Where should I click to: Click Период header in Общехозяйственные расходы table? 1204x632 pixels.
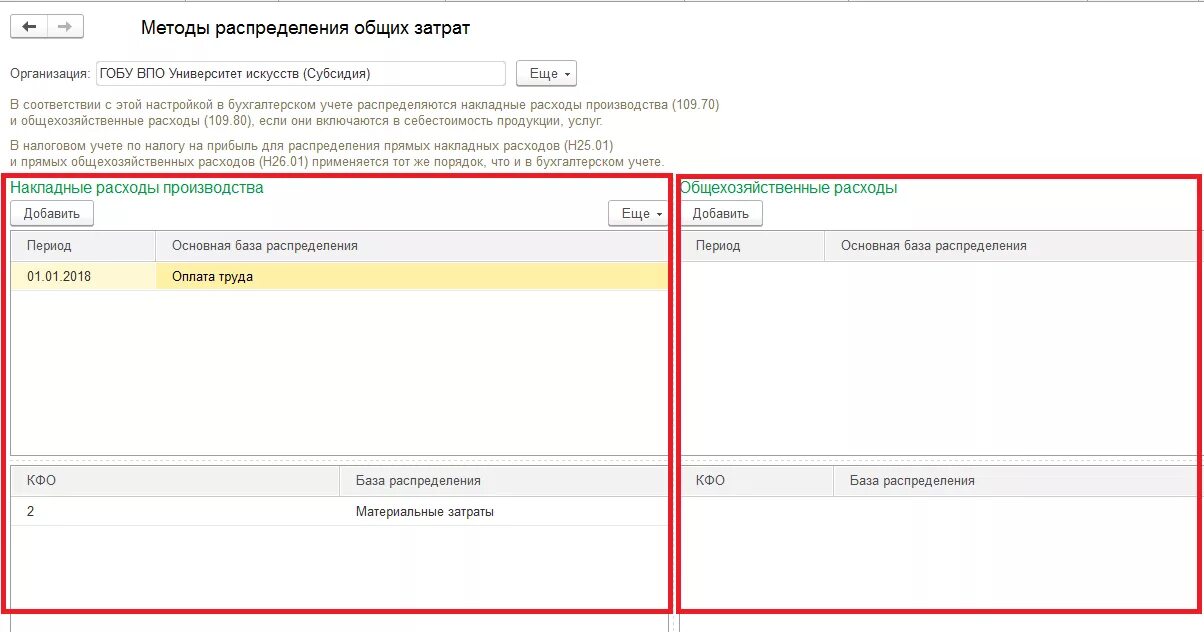(752, 246)
